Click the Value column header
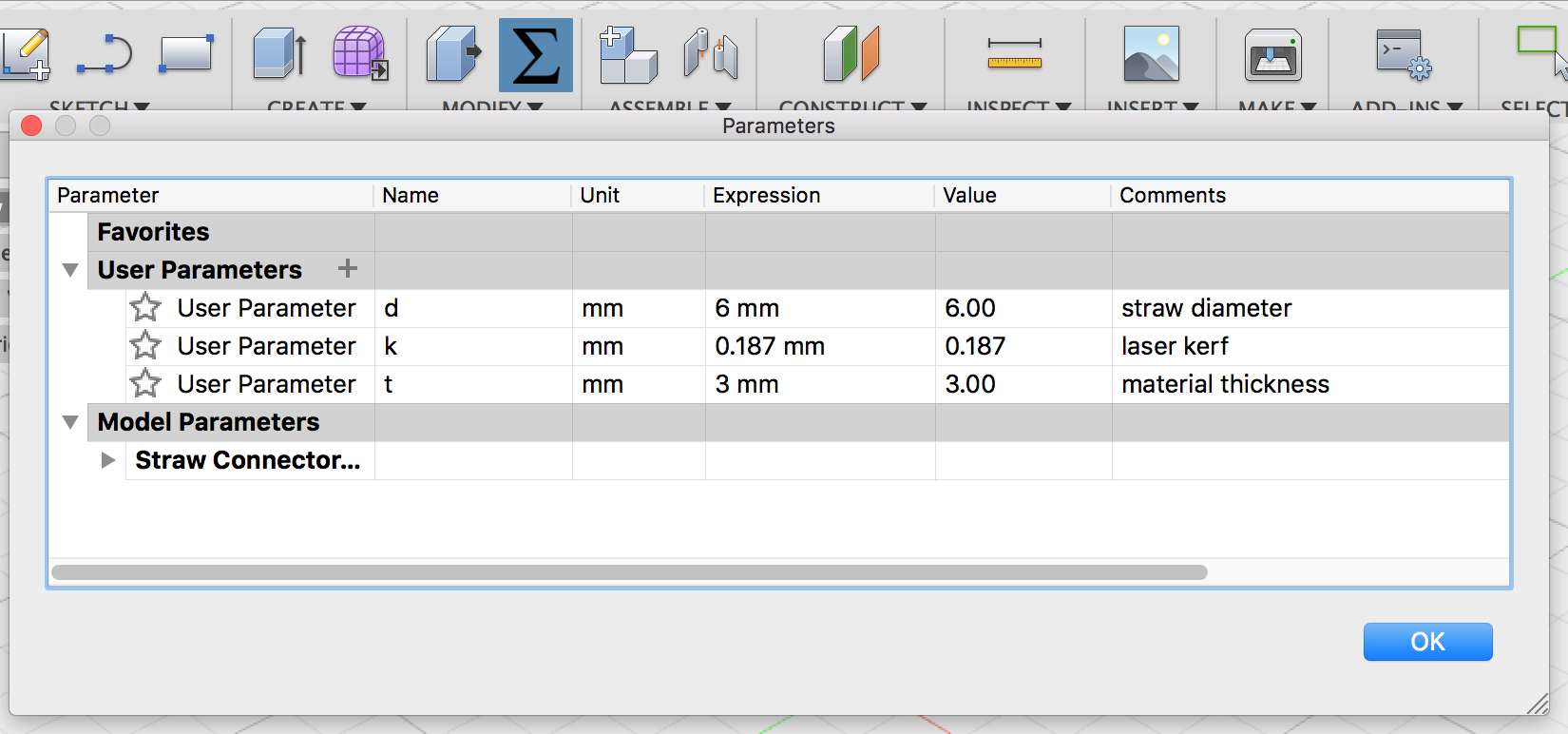 (x=1023, y=195)
